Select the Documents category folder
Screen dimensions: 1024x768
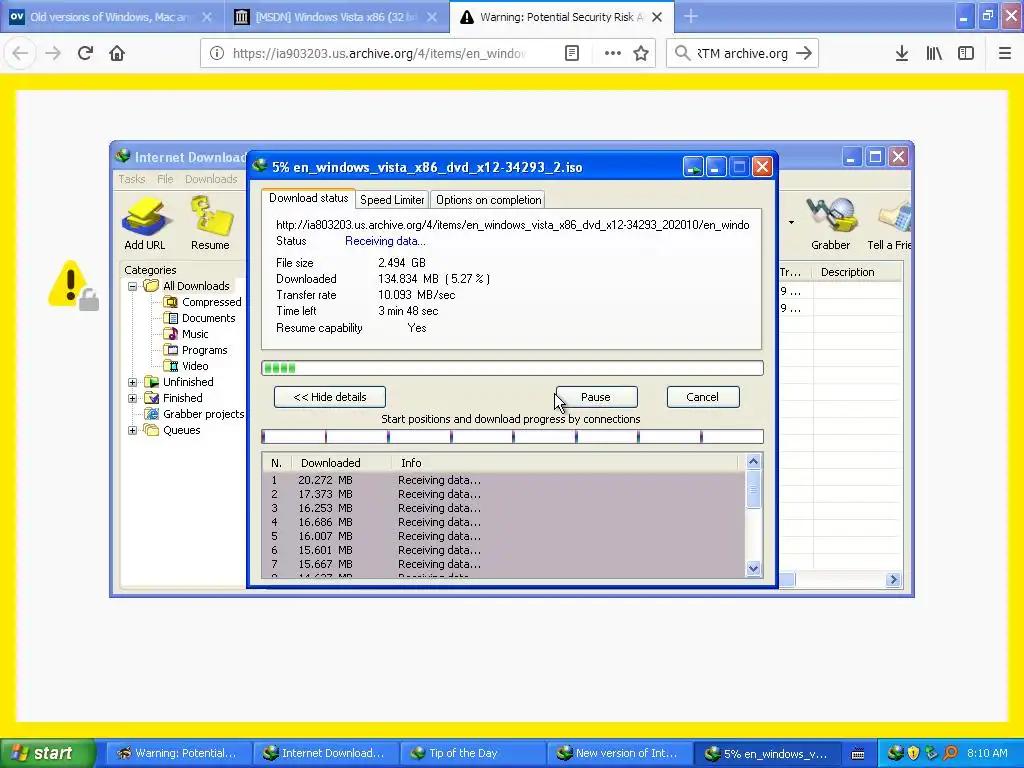pyautogui.click(x=200, y=318)
